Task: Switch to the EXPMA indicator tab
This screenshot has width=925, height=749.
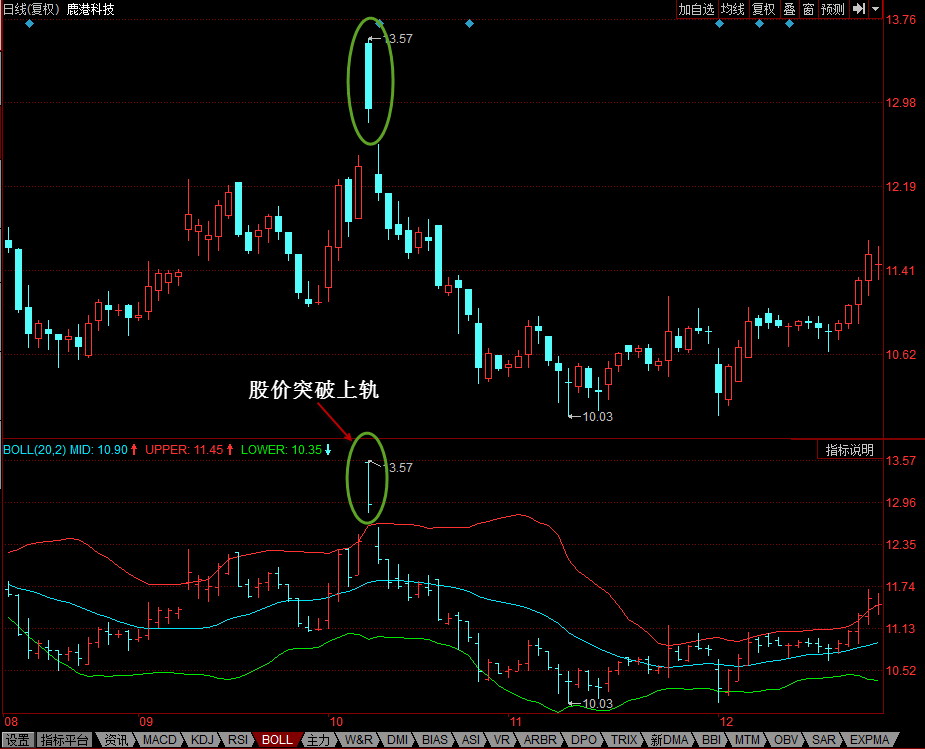Action: (x=870, y=740)
